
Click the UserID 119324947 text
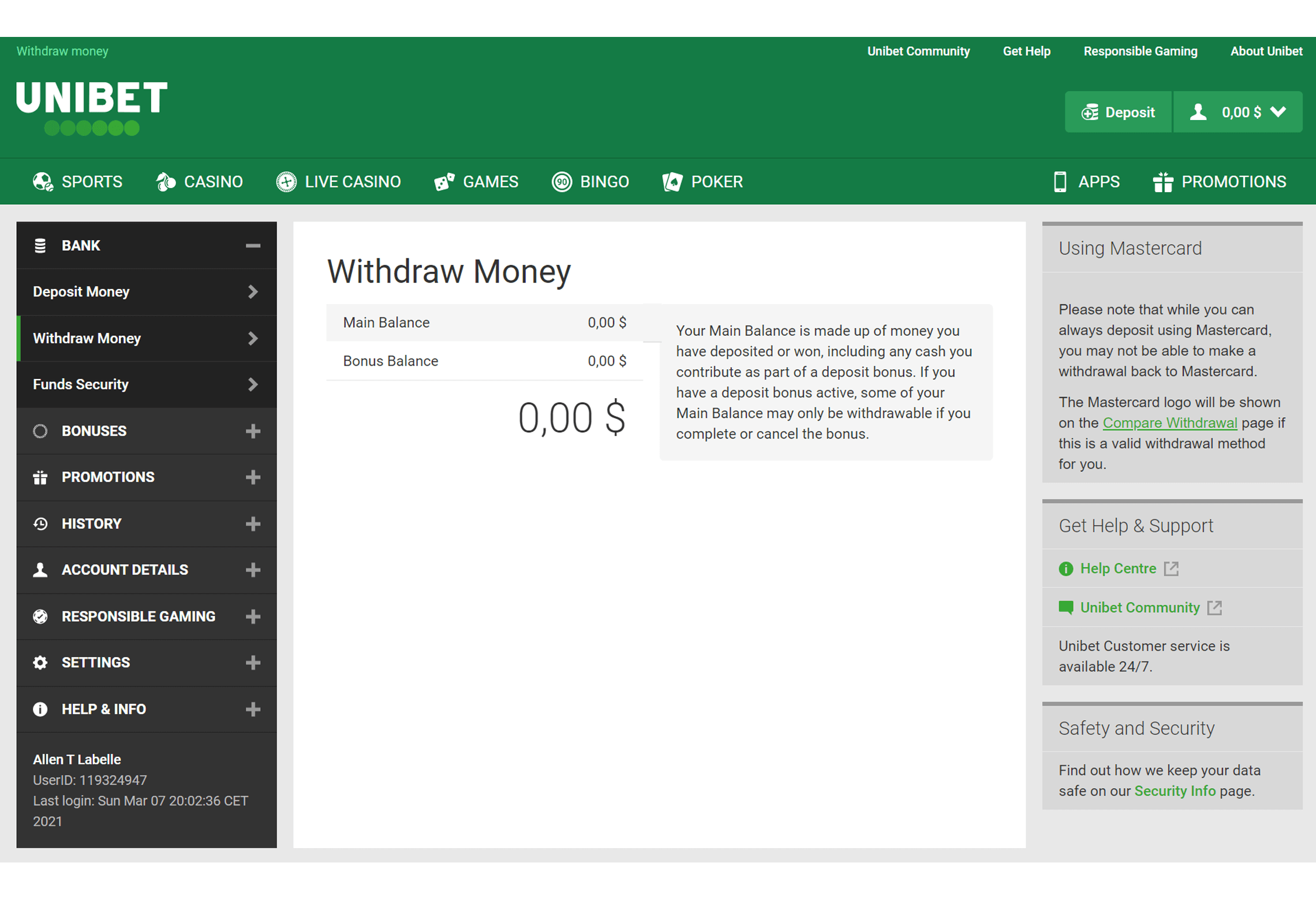tap(90, 781)
